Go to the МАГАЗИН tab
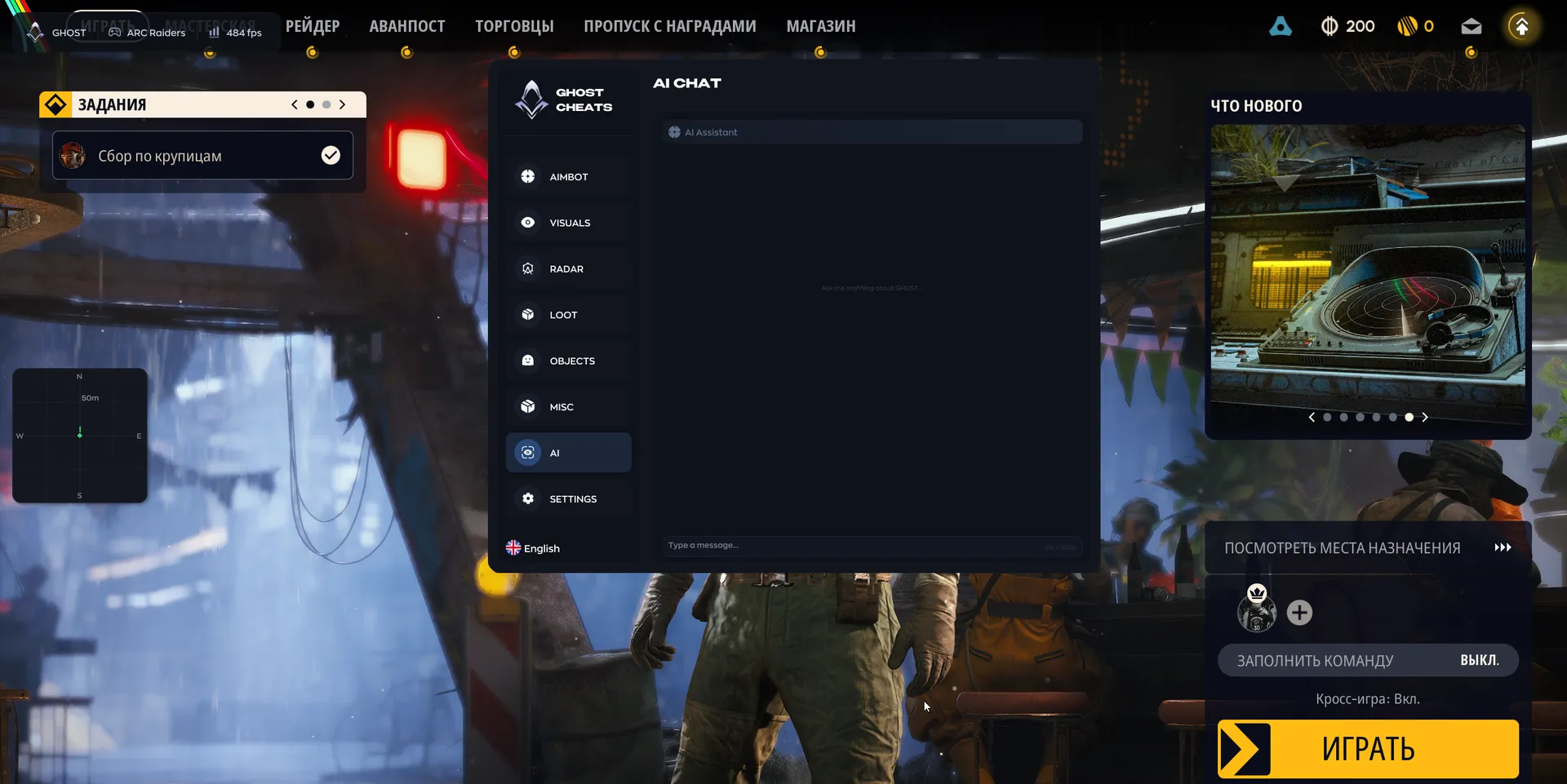 click(x=821, y=26)
